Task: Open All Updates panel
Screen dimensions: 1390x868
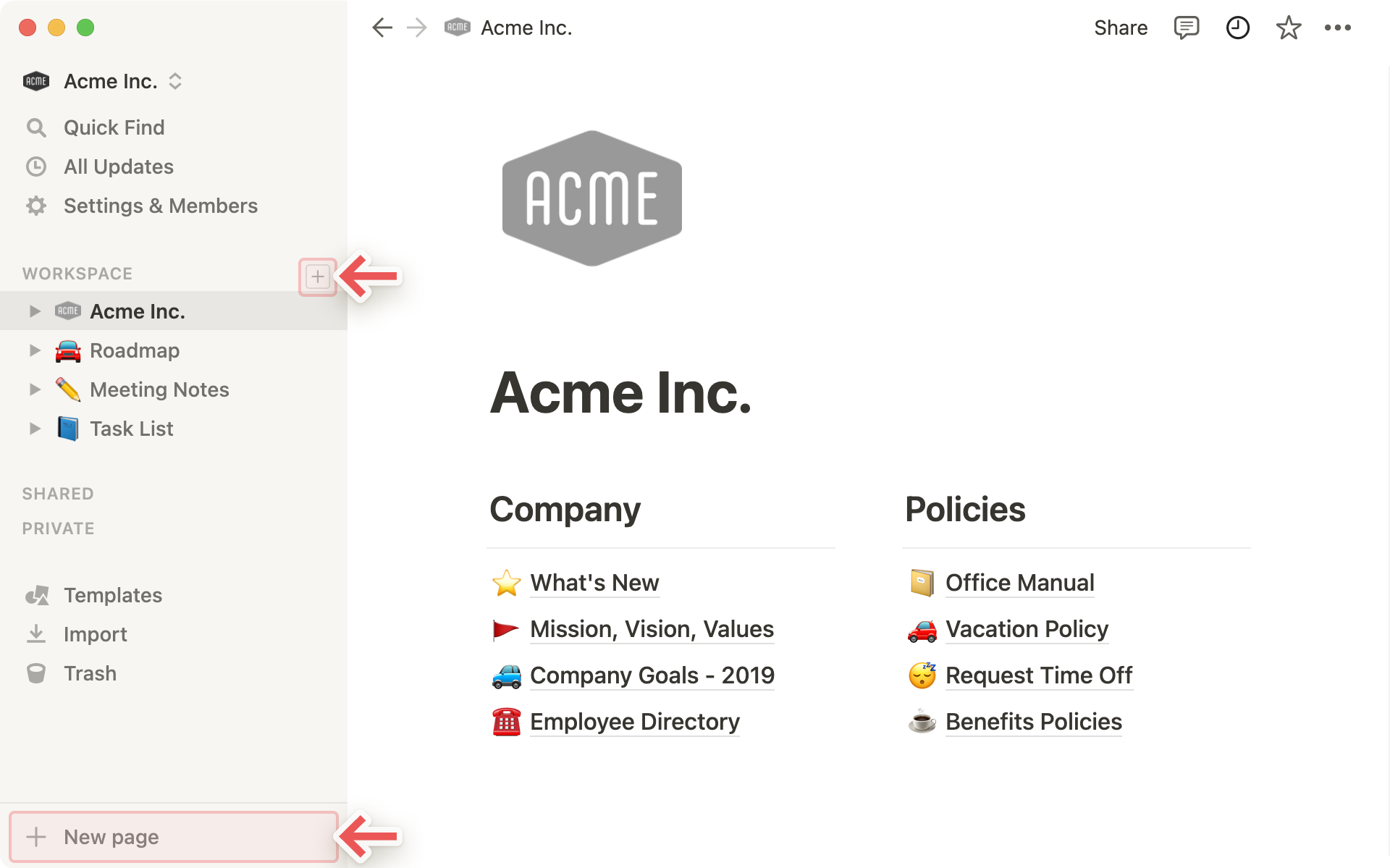Action: (x=118, y=166)
